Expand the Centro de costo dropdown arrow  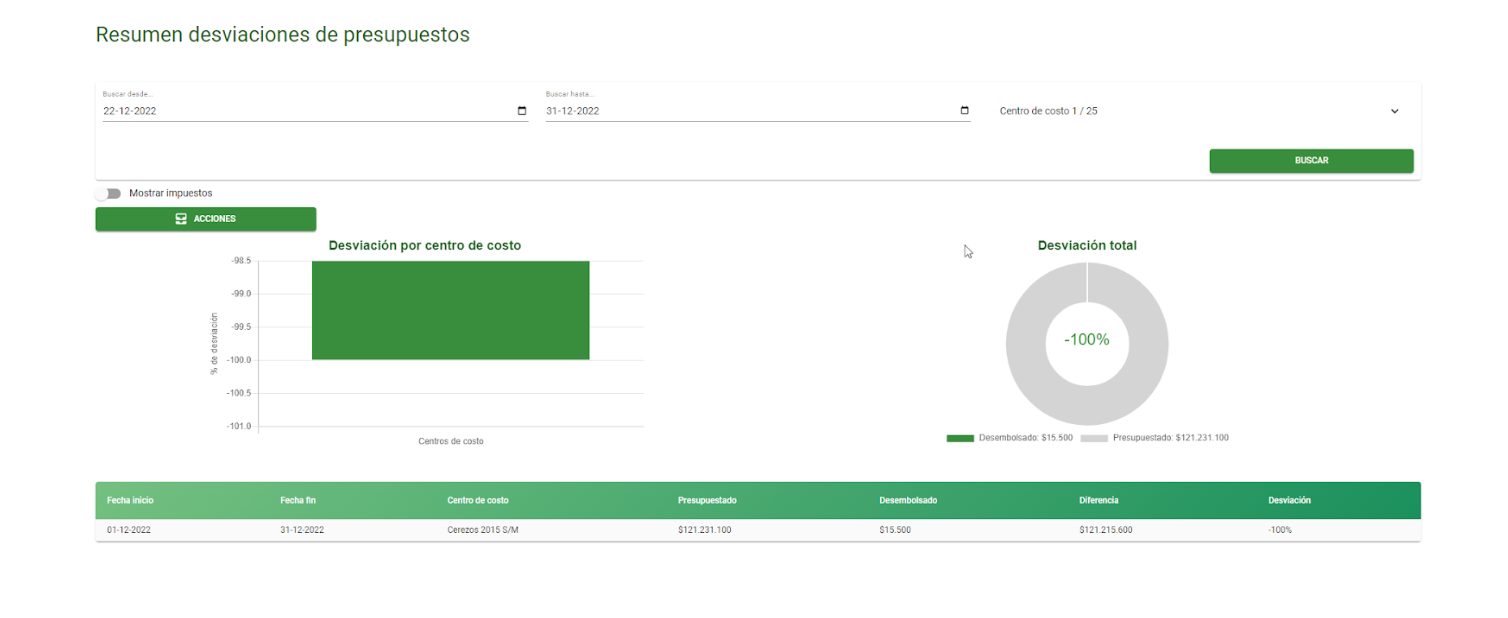click(x=1395, y=111)
